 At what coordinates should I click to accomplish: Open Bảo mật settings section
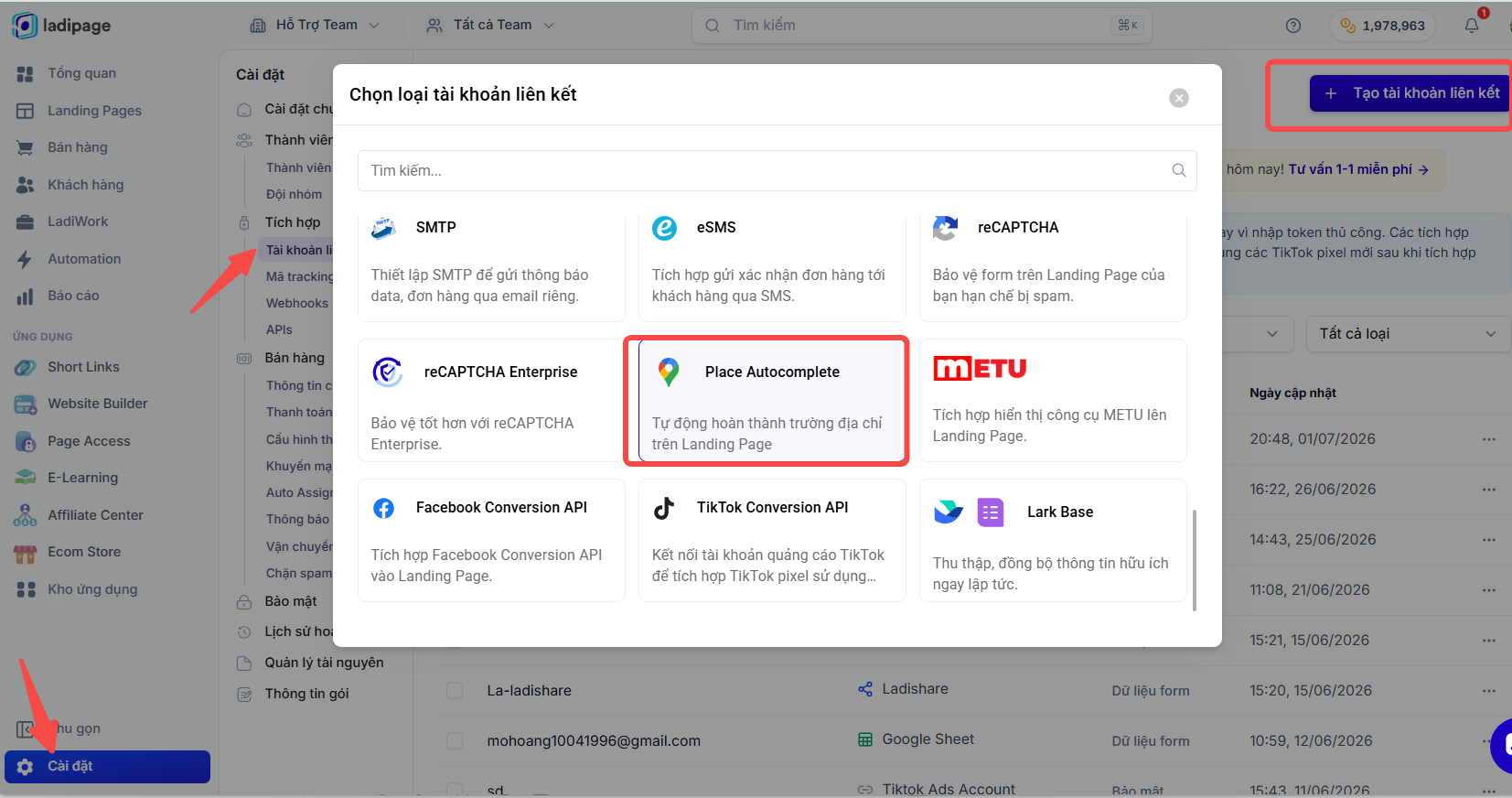pos(290,601)
